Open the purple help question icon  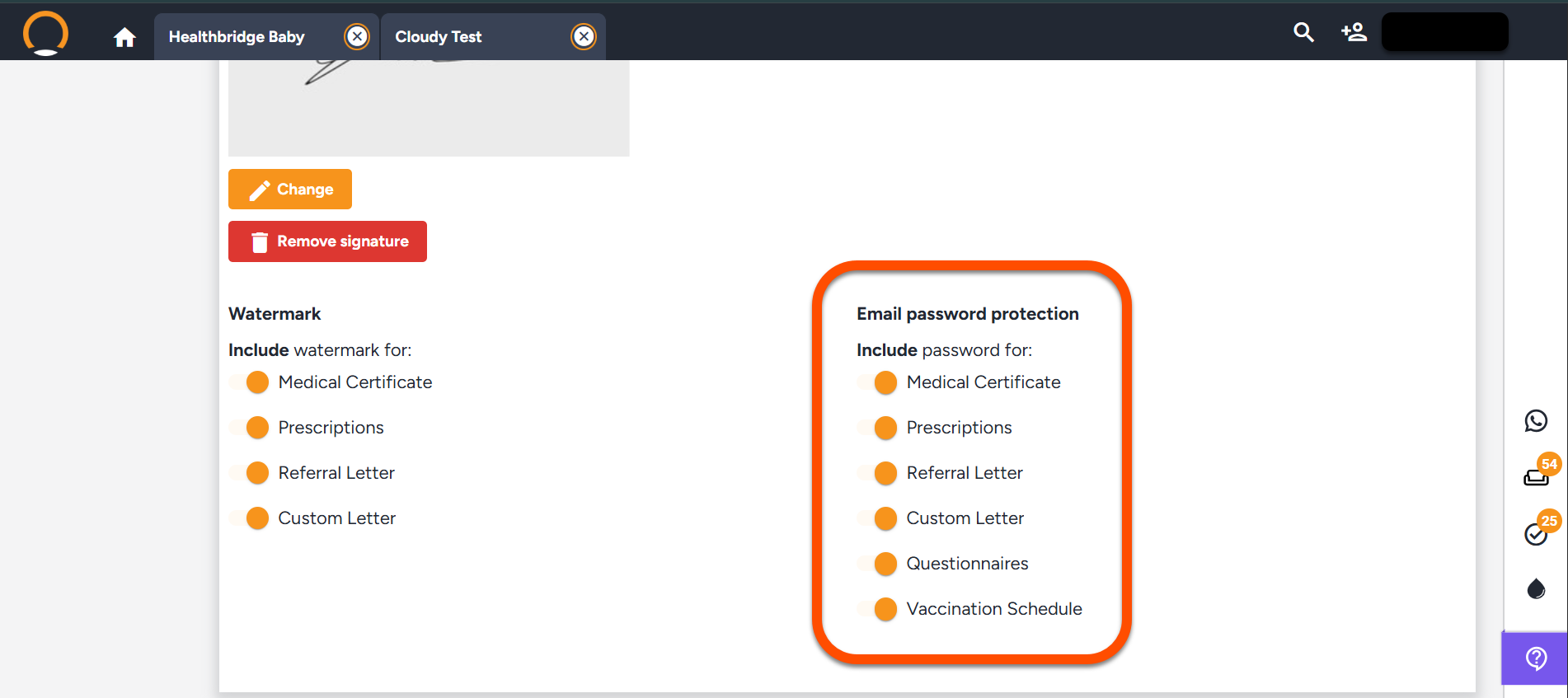tap(1536, 658)
